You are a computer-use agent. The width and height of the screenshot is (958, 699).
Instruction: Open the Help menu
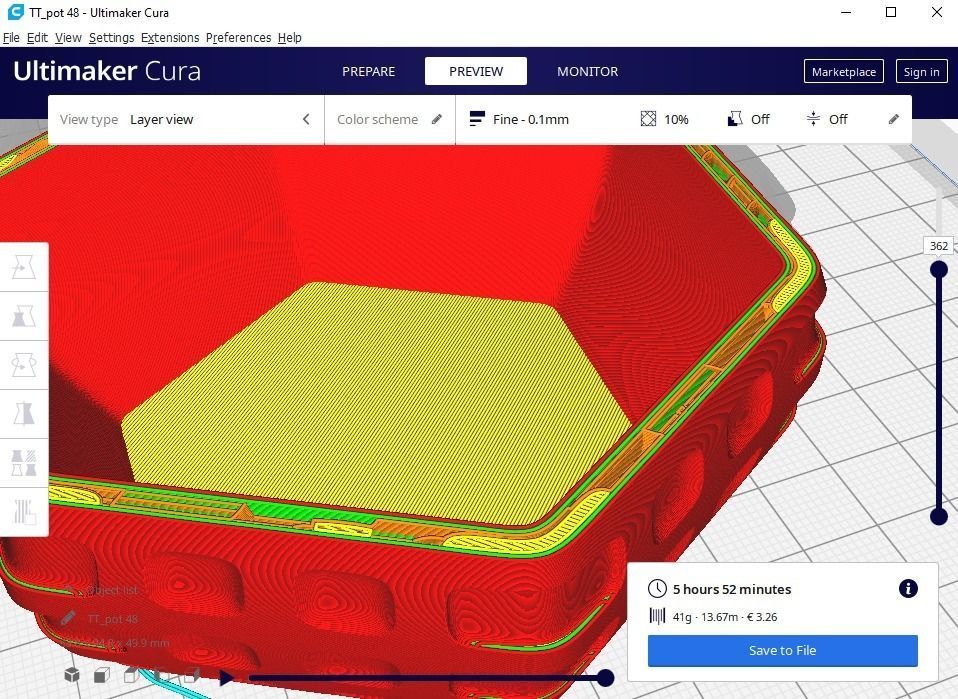290,38
